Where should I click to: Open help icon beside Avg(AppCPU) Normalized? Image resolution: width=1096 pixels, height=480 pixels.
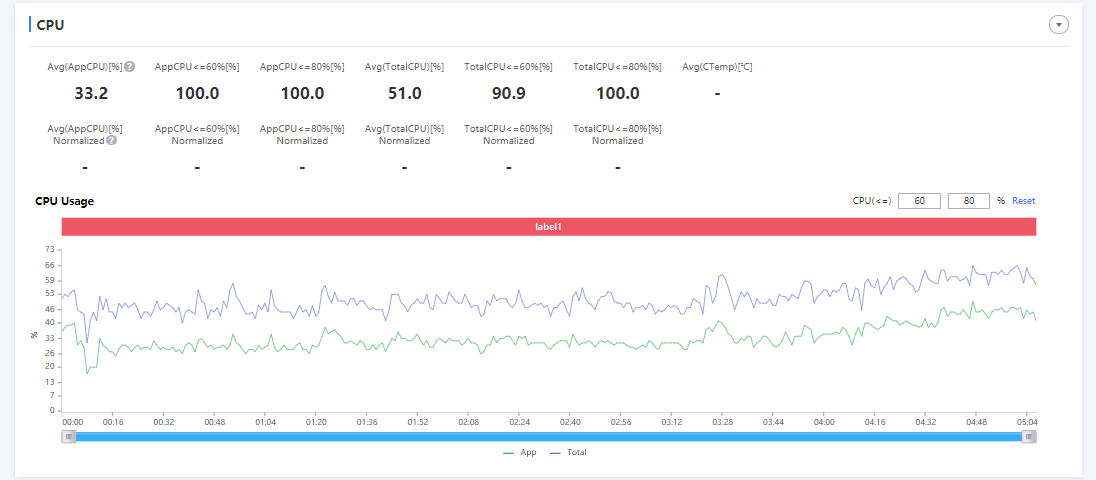tap(111, 140)
